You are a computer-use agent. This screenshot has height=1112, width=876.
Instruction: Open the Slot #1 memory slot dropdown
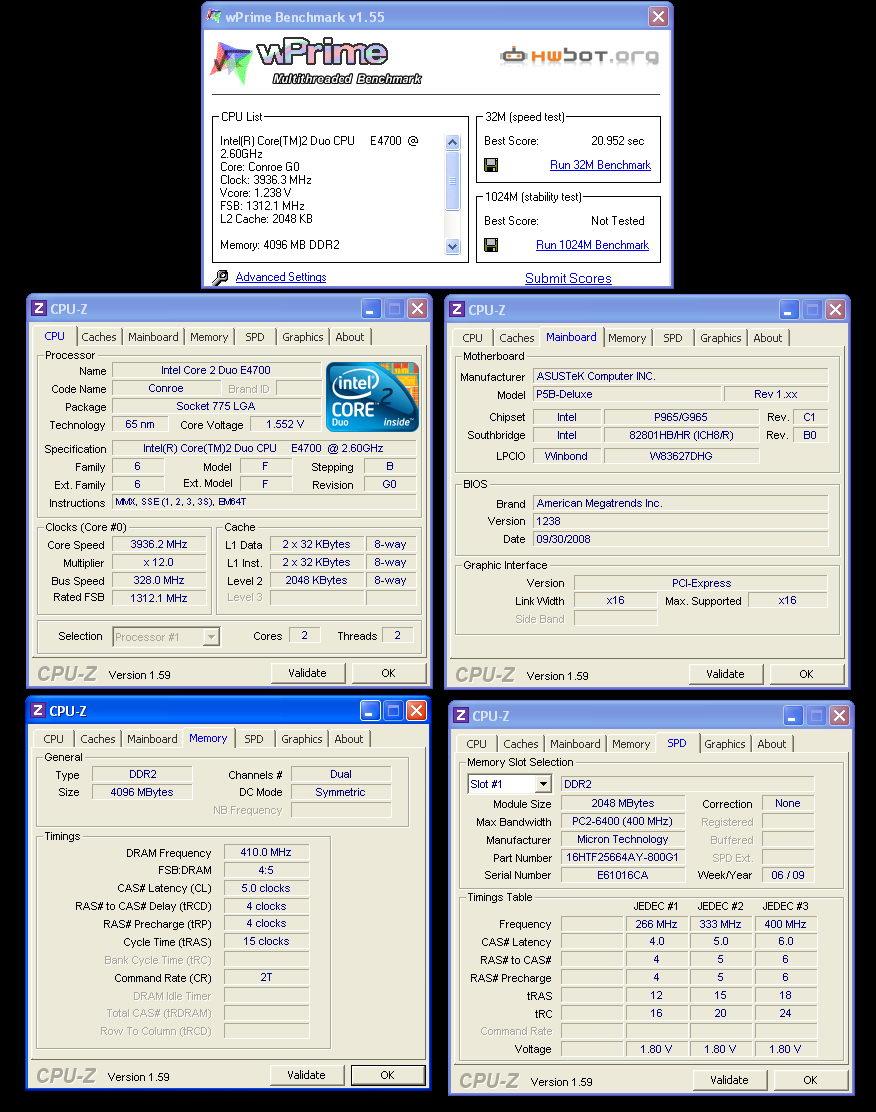[543, 784]
